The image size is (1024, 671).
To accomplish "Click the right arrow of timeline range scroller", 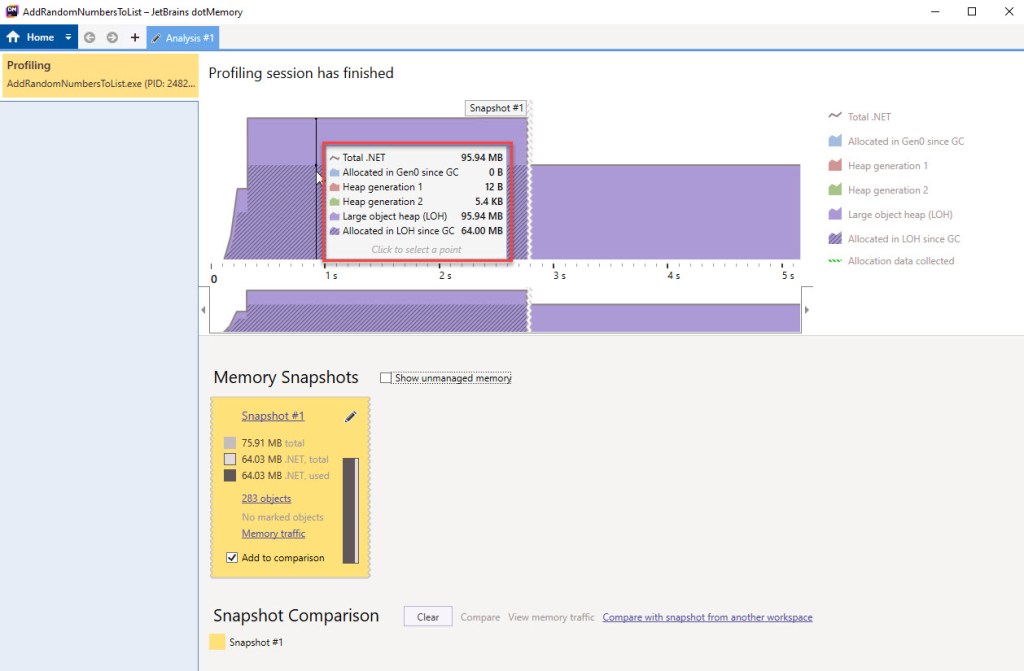I will pyautogui.click(x=807, y=310).
